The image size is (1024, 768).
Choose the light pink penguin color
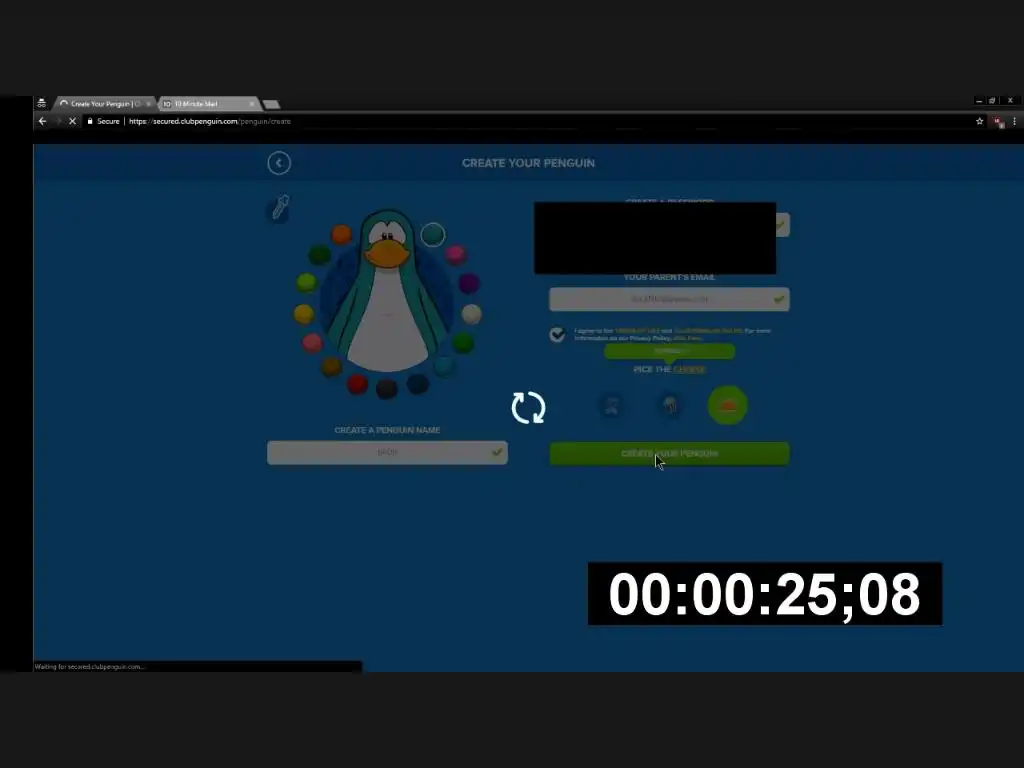pos(312,342)
